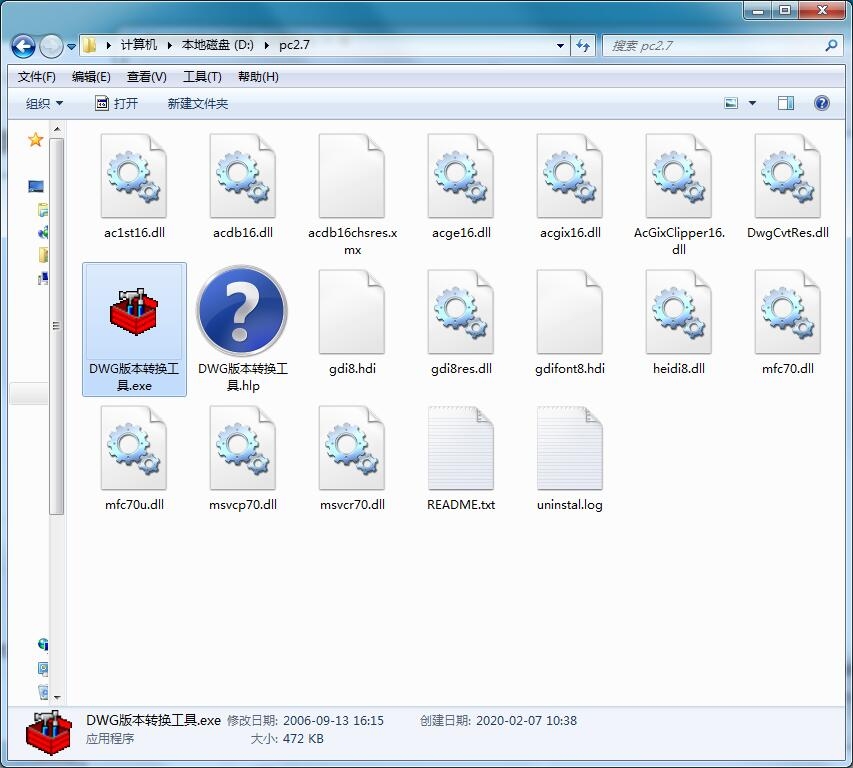Select the gdi8.hdi file icon

click(352, 312)
